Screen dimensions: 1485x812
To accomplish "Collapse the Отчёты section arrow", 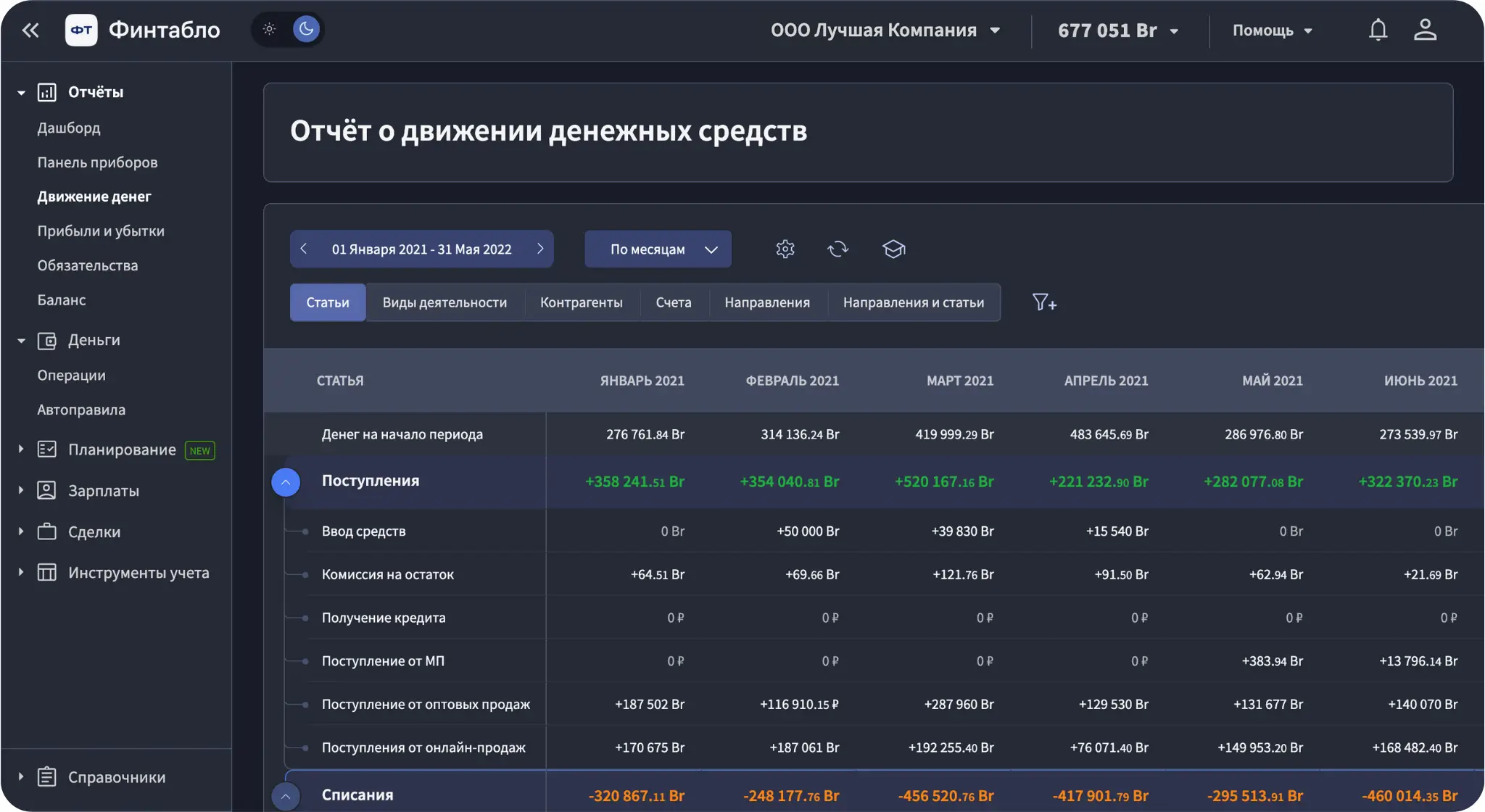I will click(21, 93).
